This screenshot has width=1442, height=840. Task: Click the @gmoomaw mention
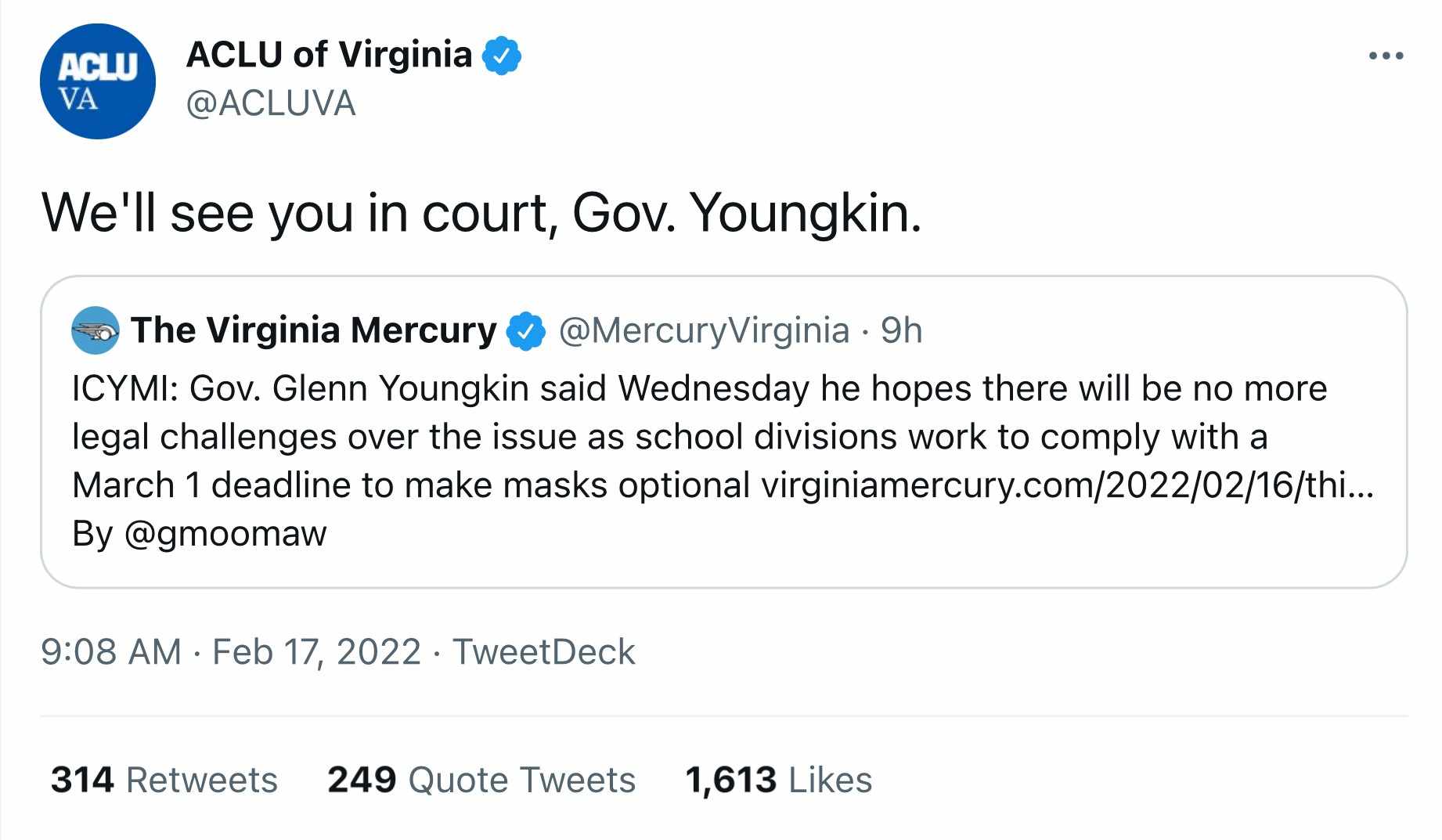tap(225, 534)
